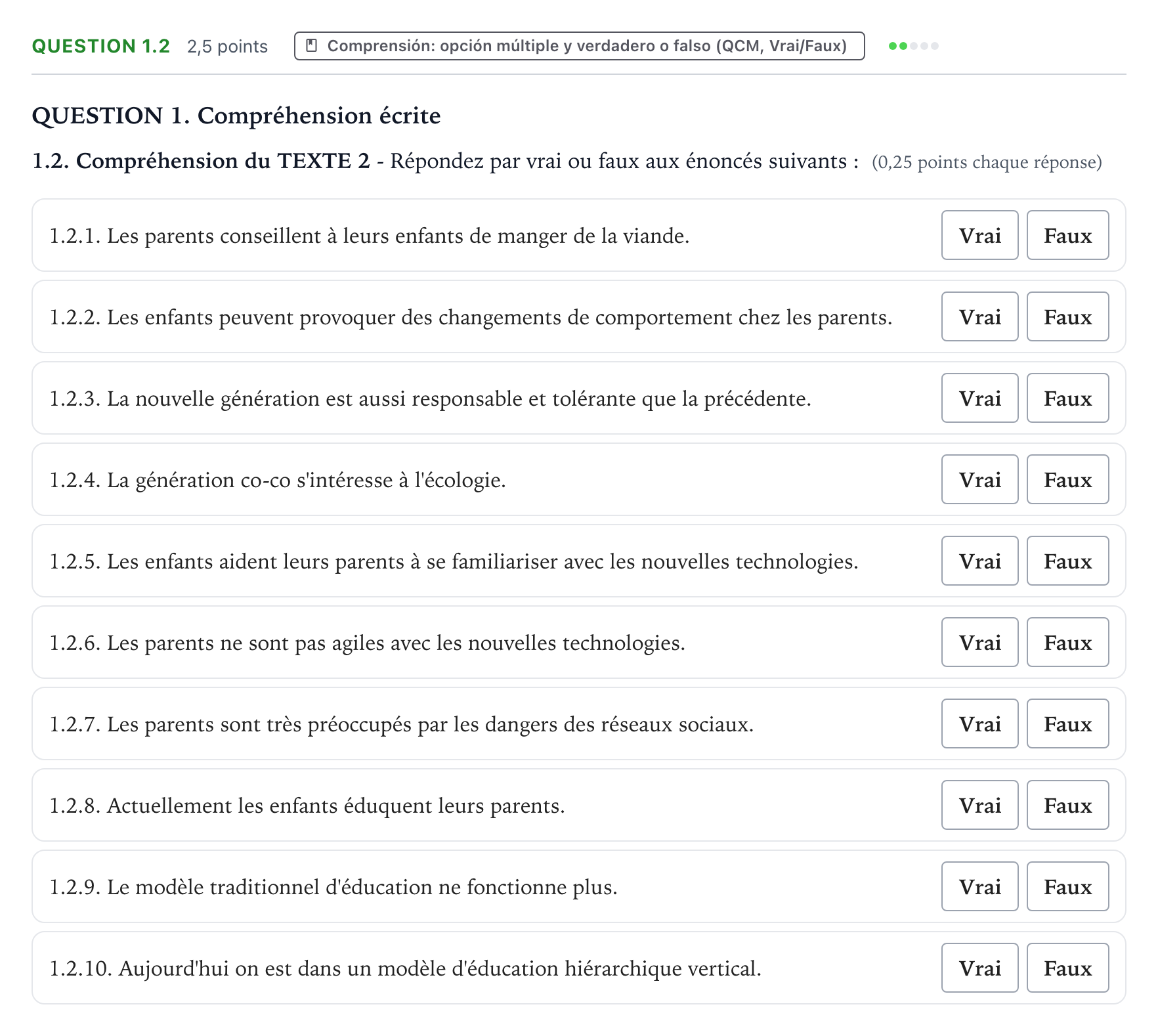Click '(0,25 points chaque réponse)' note

(x=987, y=162)
